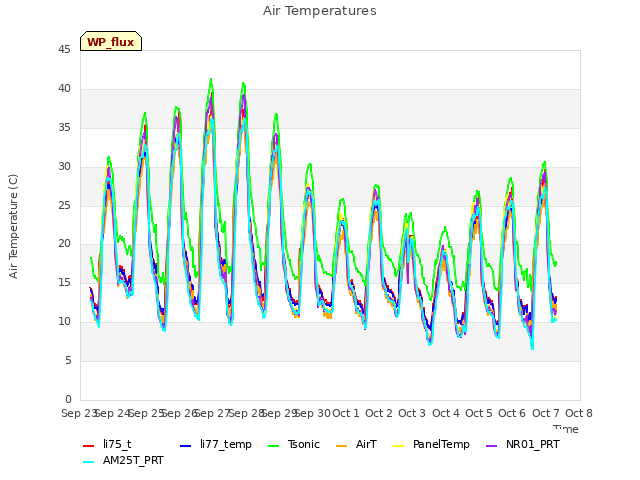
Task: Click the Air Temperature (C) axis label
Action: point(13,227)
